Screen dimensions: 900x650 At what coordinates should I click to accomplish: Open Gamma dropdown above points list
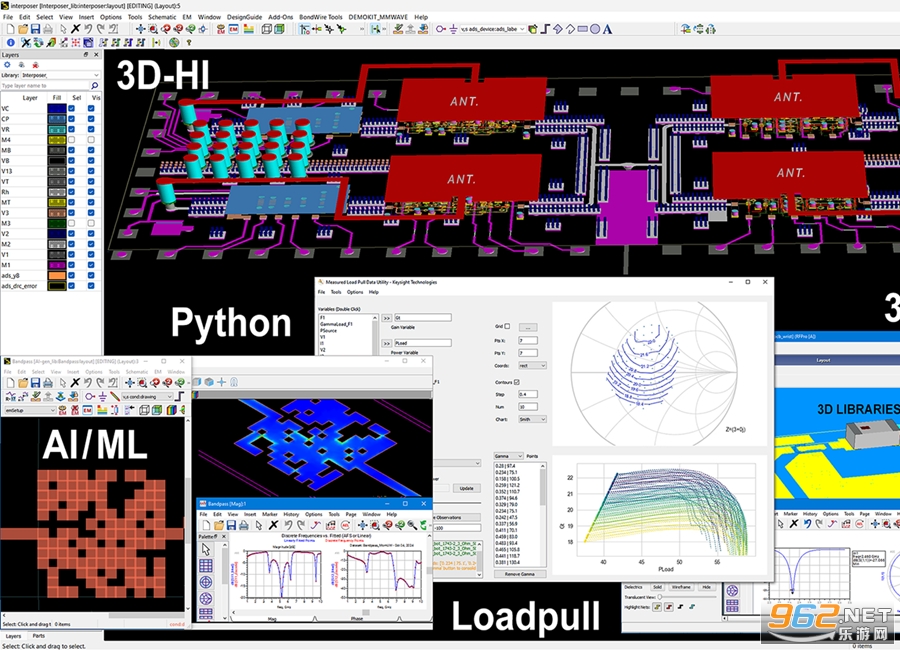point(508,456)
